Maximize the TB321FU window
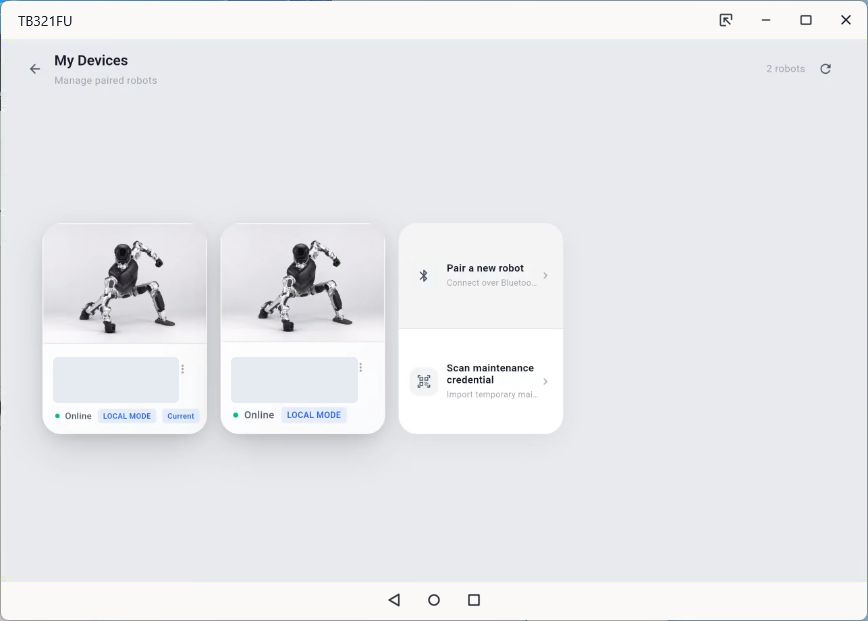This screenshot has width=868, height=621. coord(806,20)
